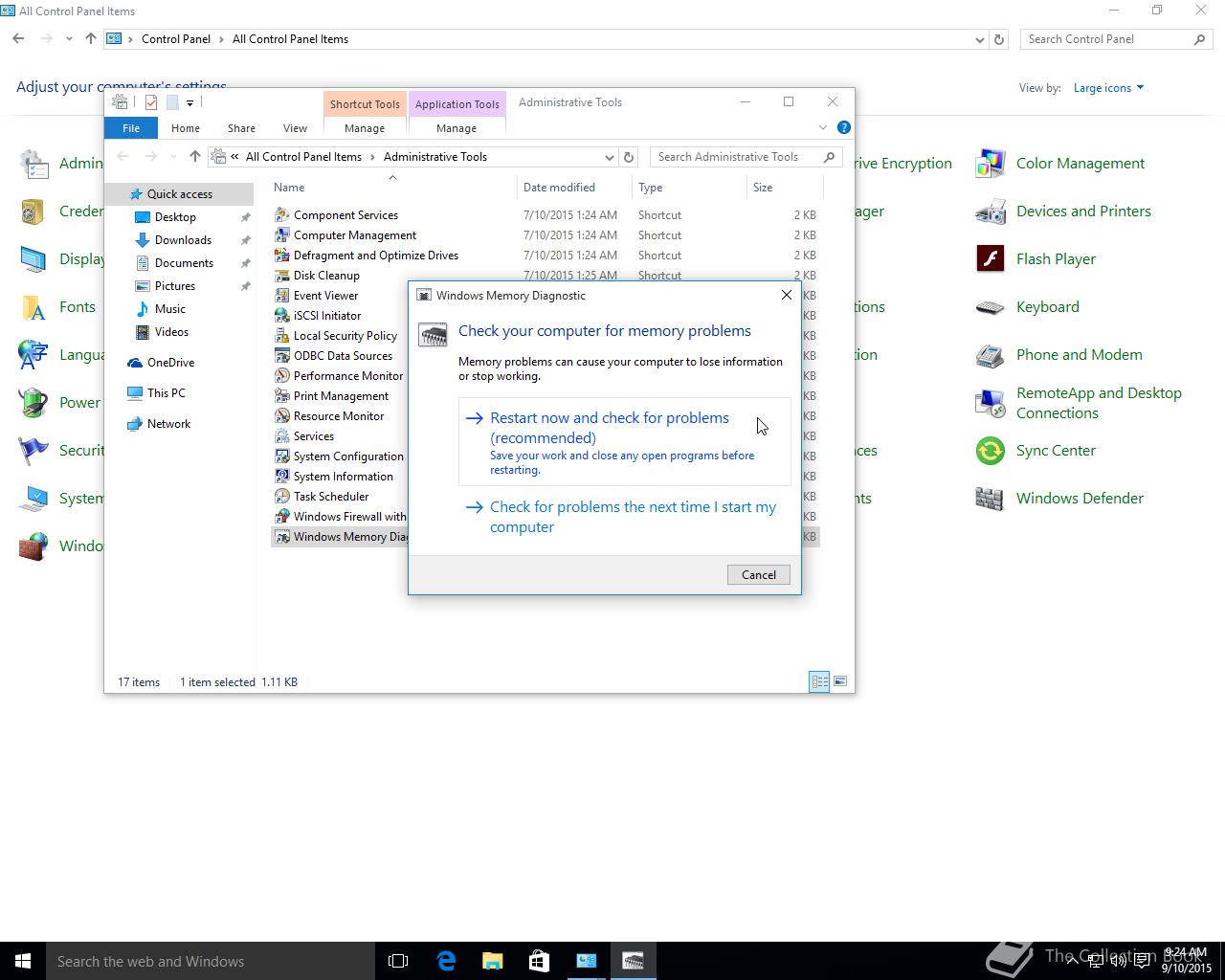Click the Color Management icon in Control Panel
1225x980 pixels.
click(x=990, y=164)
